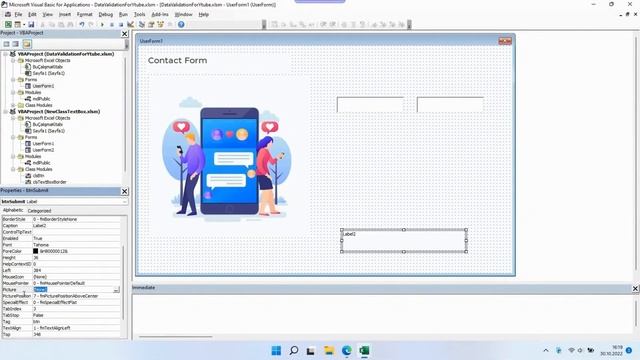Close the Properties panel

pos(124,191)
